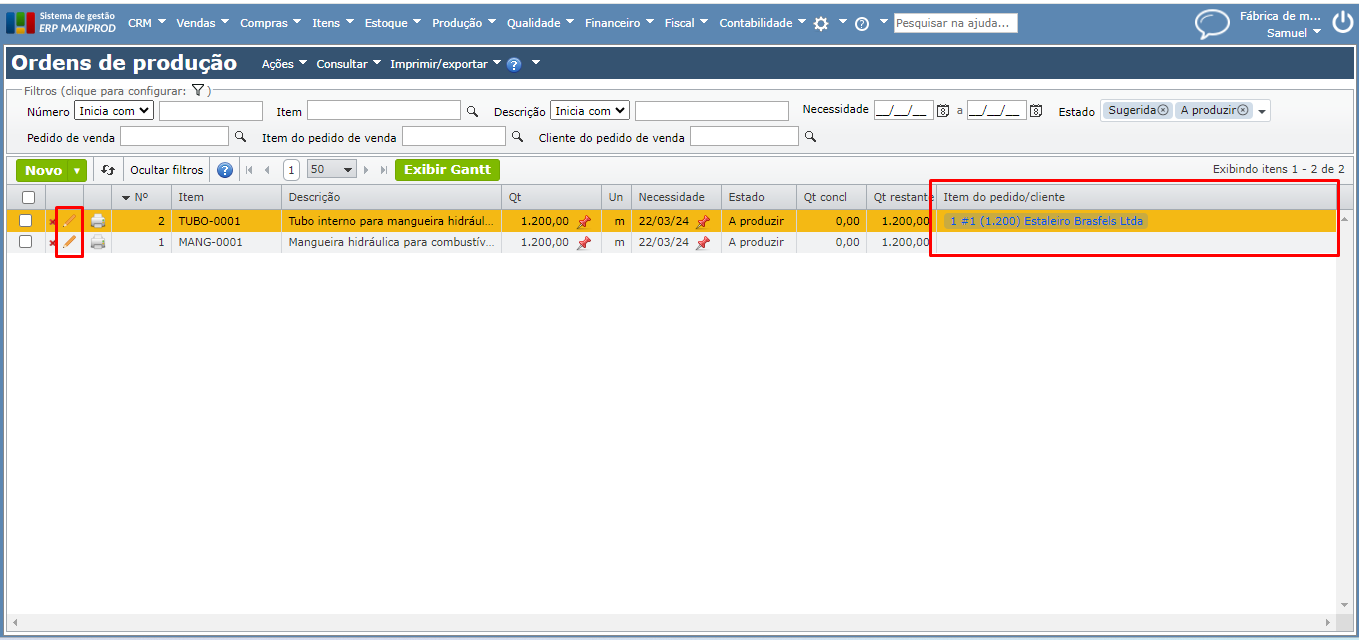Screen dimensions: 1359x640
Task: Click quantity pin icon in TUBO-0001 row
Action: point(584,222)
